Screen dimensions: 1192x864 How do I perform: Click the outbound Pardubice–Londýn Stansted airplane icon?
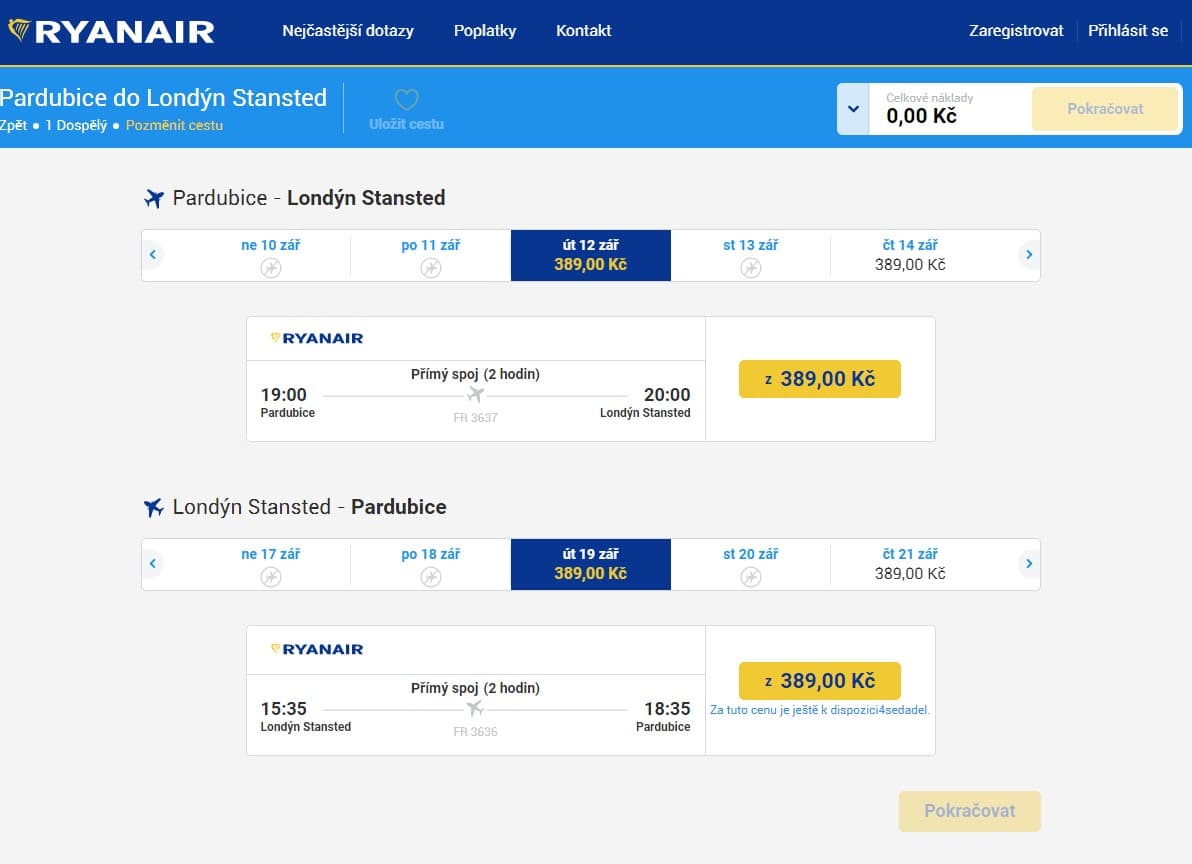point(154,198)
